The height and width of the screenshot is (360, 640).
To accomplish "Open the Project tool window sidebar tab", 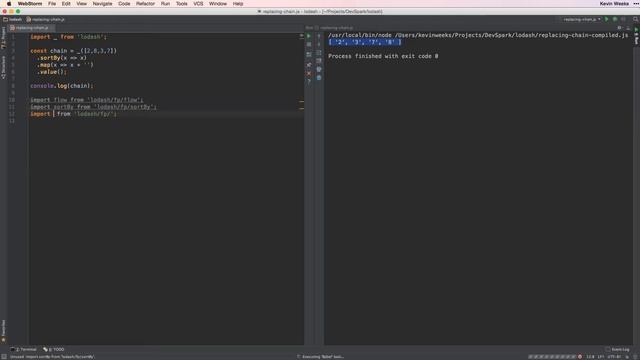I will (x=3, y=38).
